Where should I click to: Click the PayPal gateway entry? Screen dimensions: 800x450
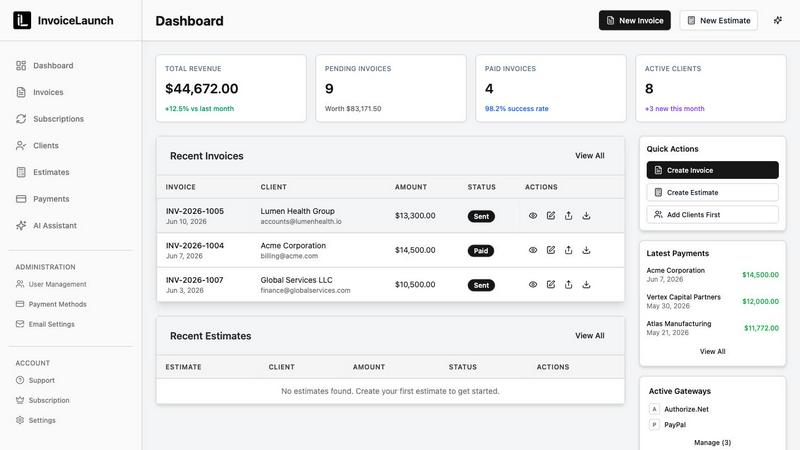point(668,424)
